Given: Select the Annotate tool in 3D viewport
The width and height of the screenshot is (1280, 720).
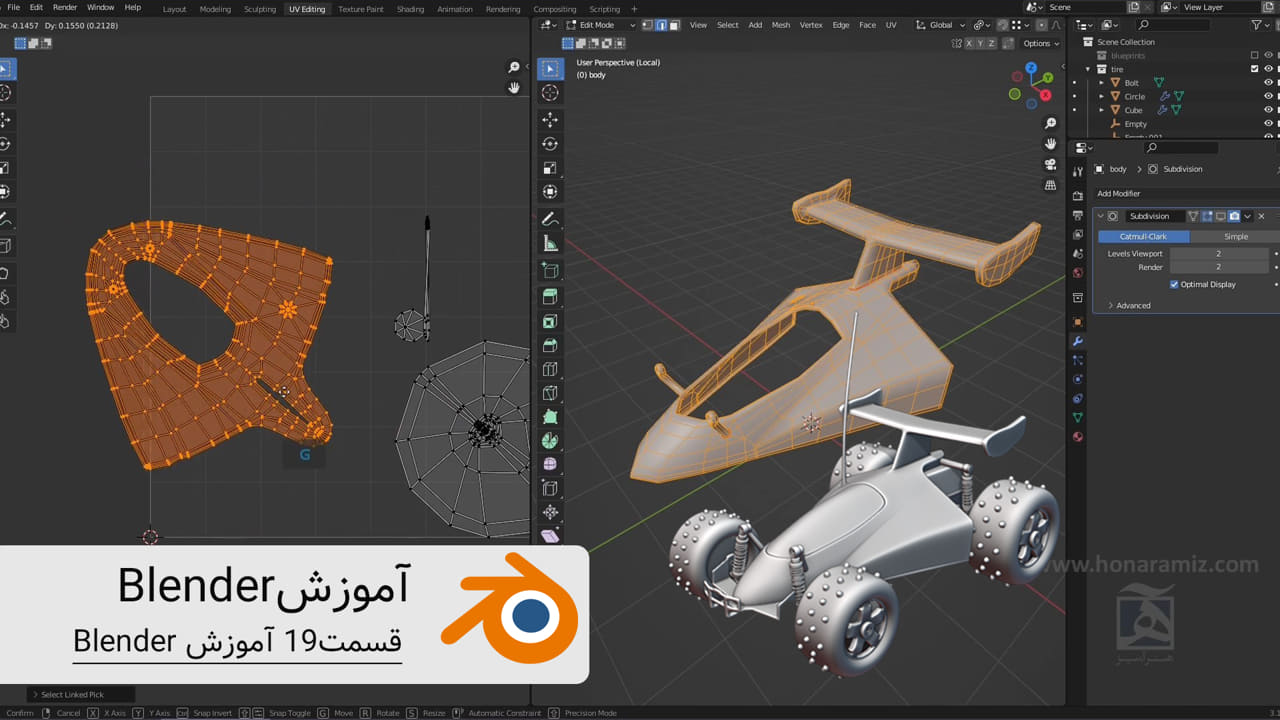Looking at the screenshot, I should tap(550, 219).
